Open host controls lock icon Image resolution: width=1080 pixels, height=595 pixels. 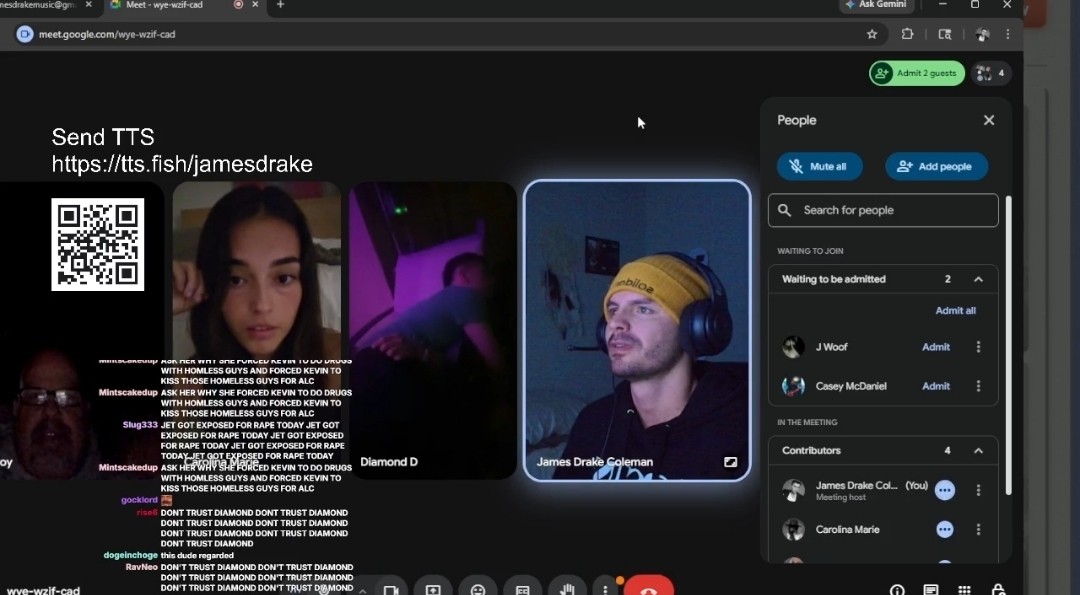[x=998, y=590]
